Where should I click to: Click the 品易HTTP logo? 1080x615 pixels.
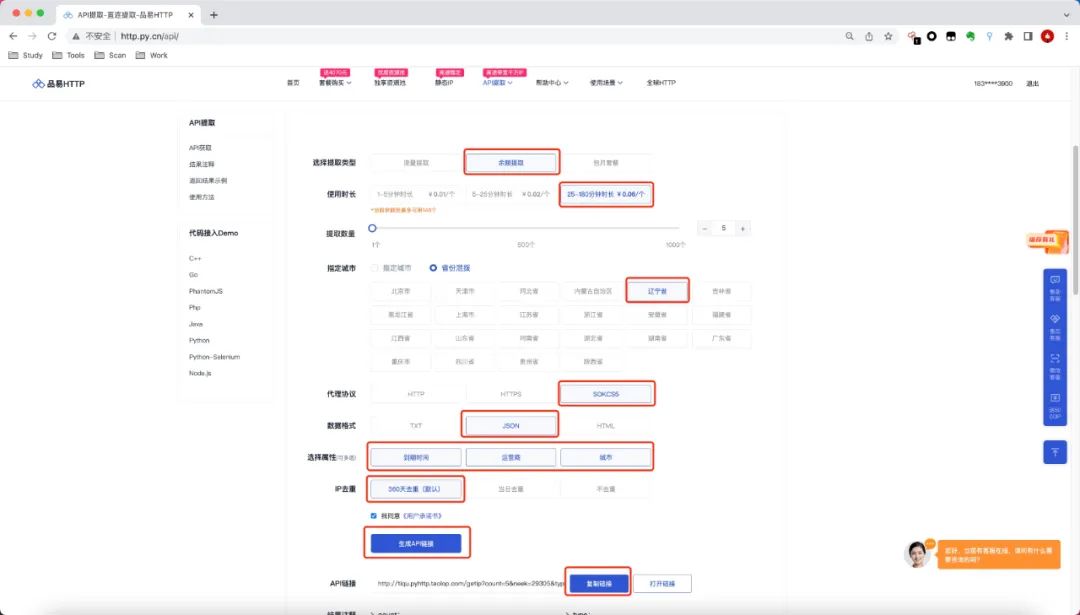click(x=59, y=83)
